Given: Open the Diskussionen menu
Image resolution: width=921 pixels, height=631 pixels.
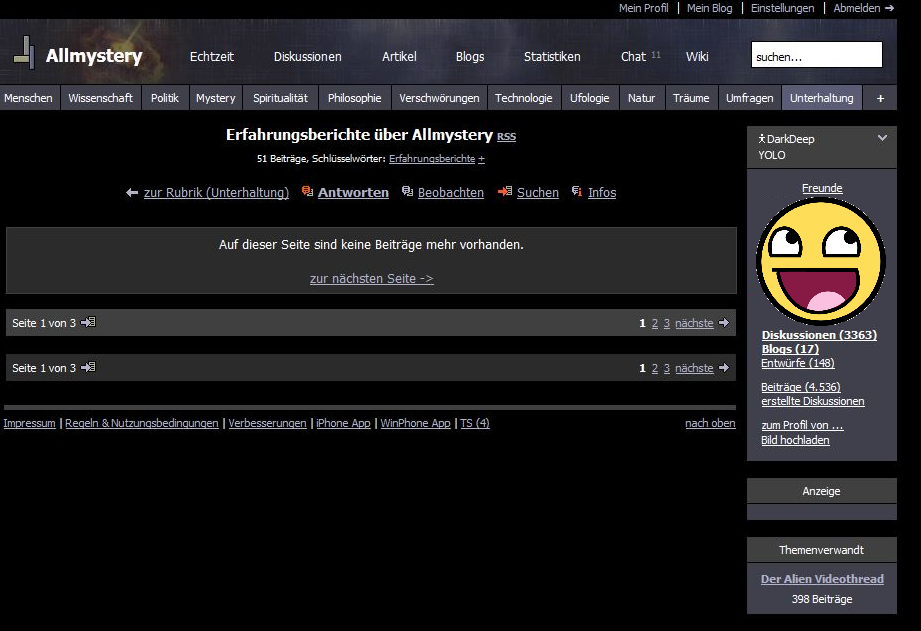Looking at the screenshot, I should tap(307, 56).
